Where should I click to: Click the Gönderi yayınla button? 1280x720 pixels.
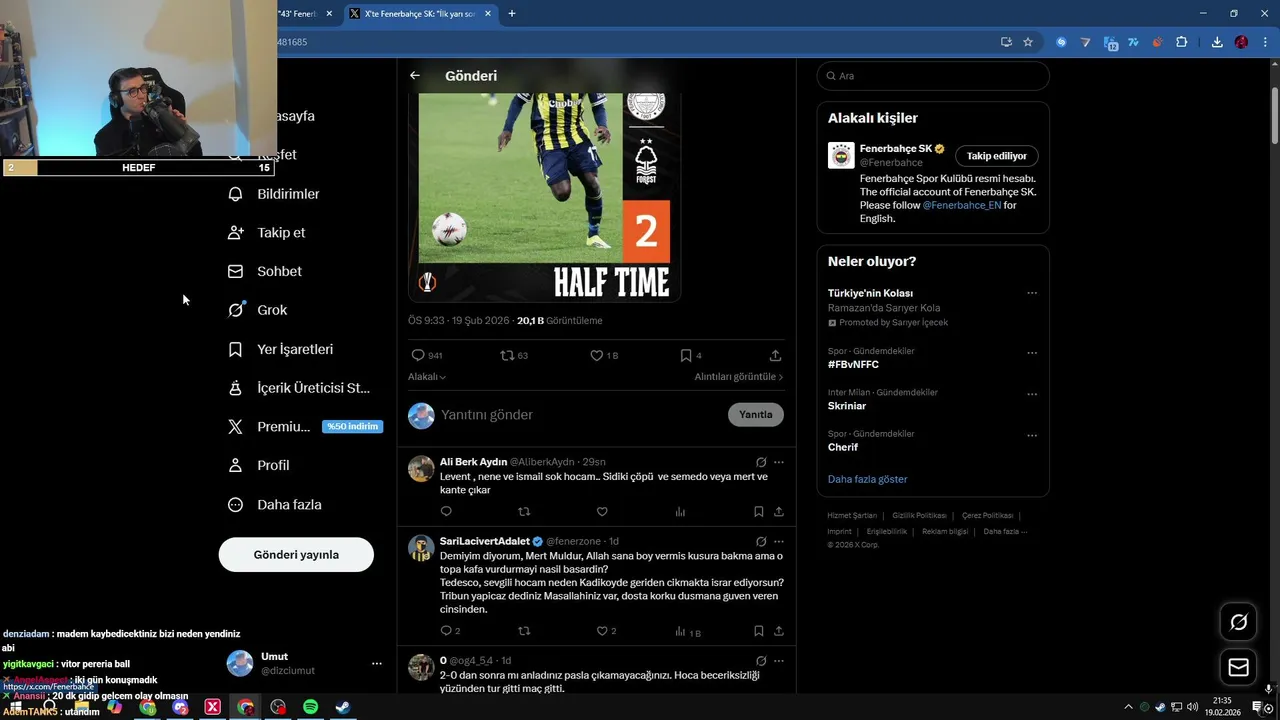click(x=296, y=555)
